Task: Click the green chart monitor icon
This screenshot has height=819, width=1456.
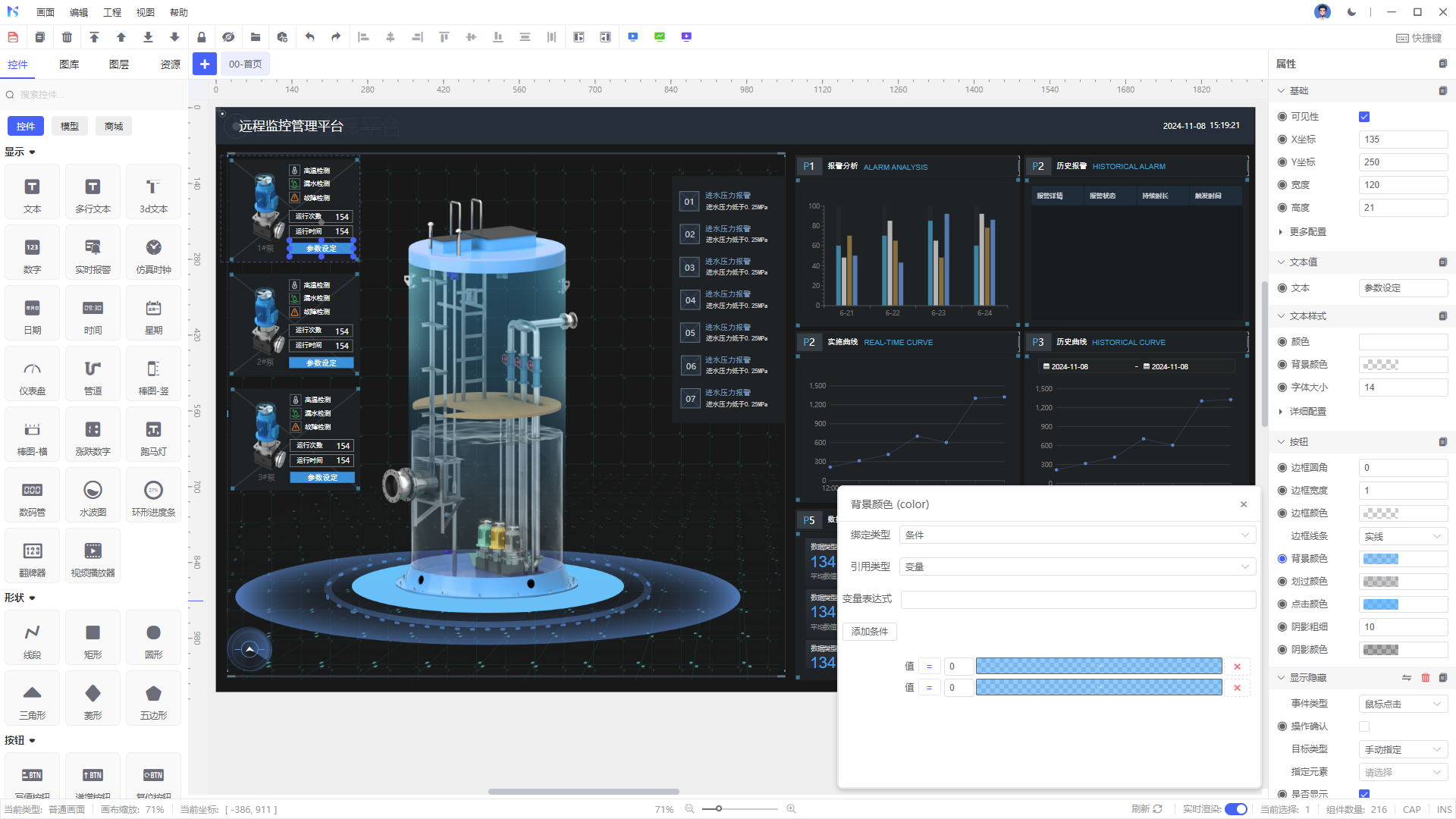Action: coord(660,37)
